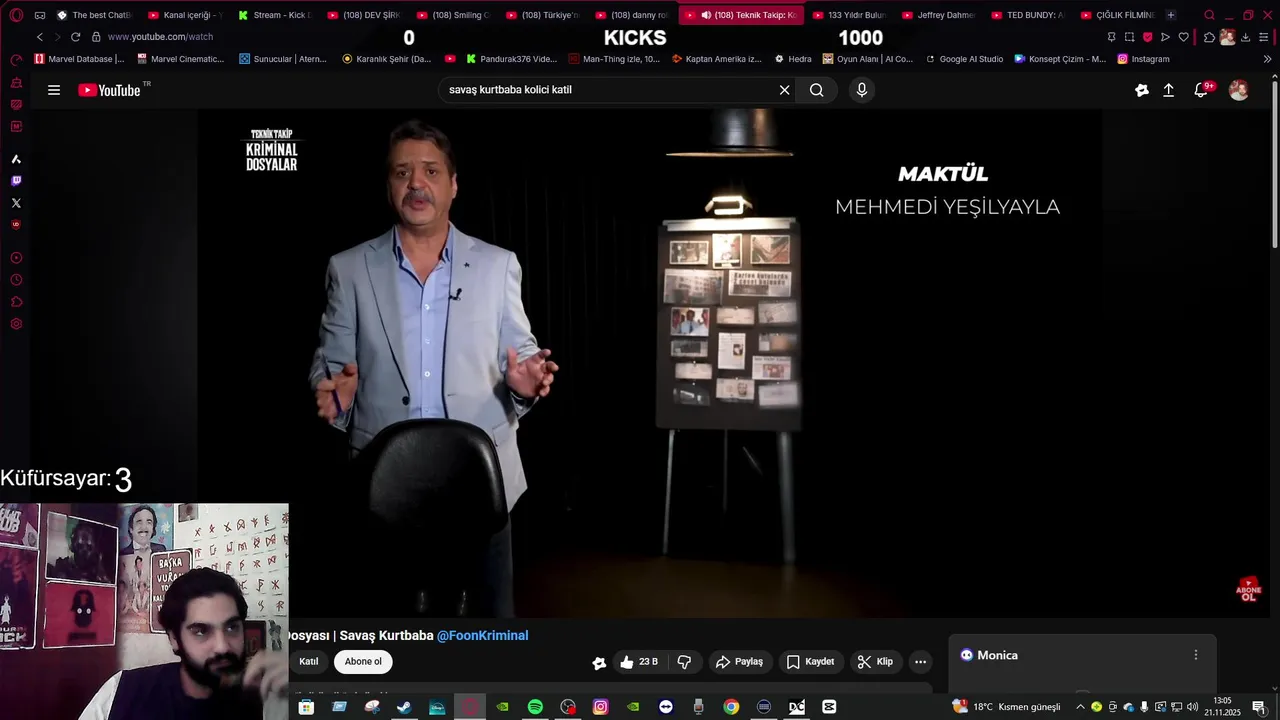Open Marvel Database bookmark
Viewport: 1280px width, 720px height.
pyautogui.click(x=80, y=59)
